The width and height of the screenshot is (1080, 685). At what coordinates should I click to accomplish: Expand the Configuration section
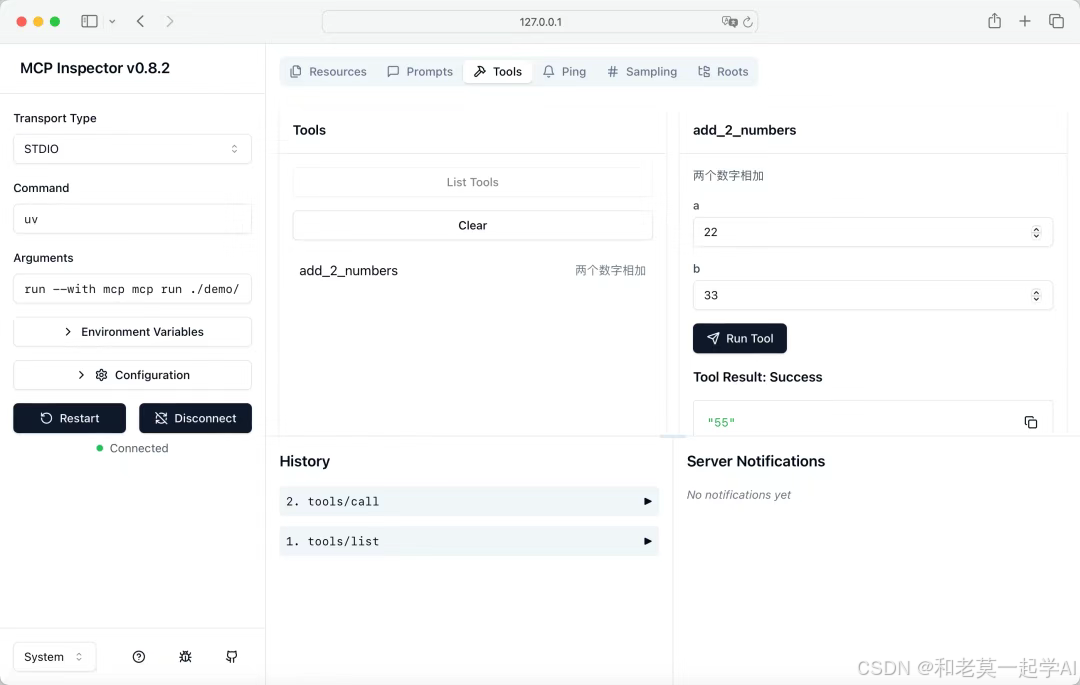click(132, 375)
